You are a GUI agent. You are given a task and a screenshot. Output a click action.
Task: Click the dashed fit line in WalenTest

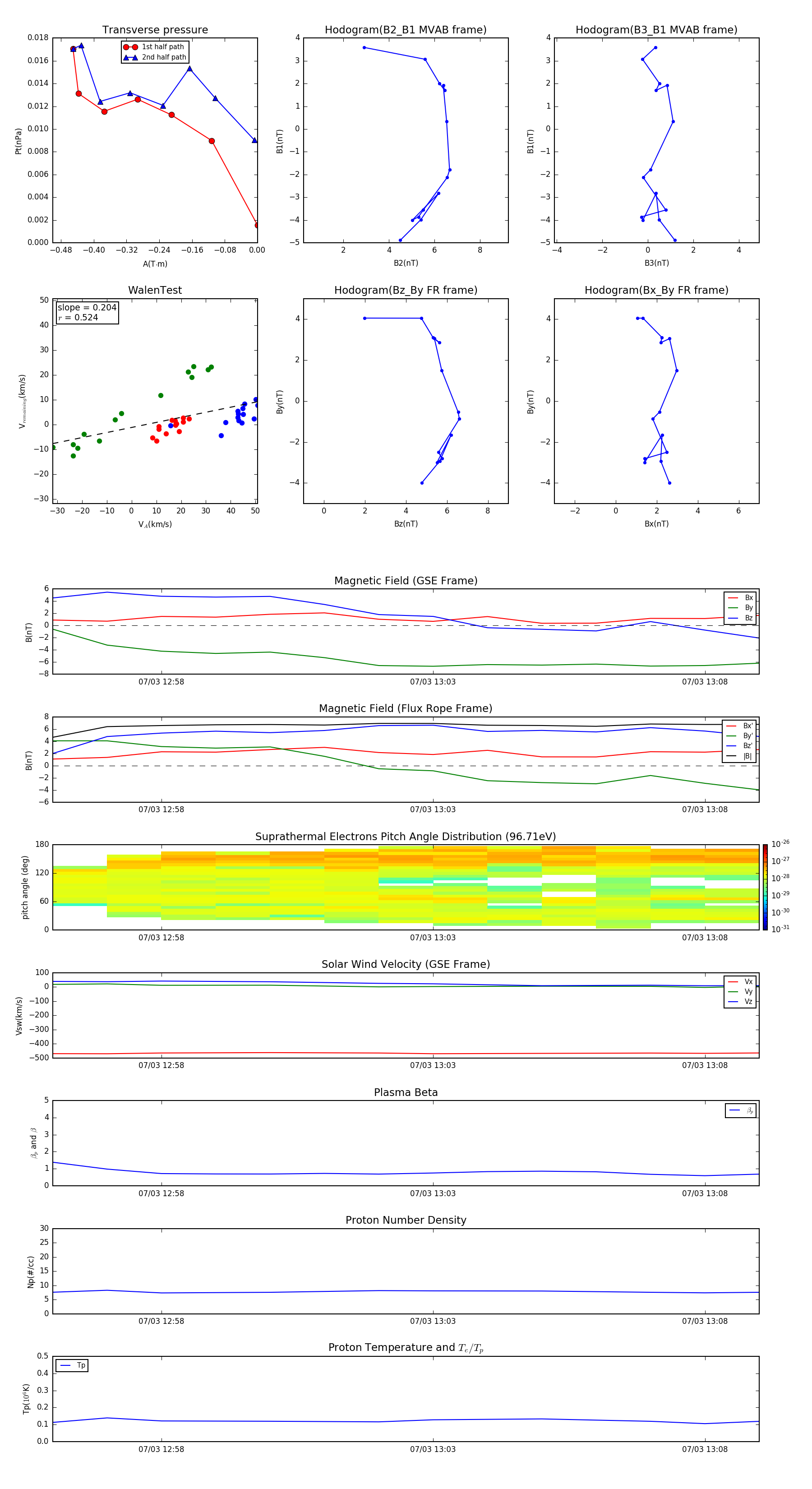click(x=155, y=423)
